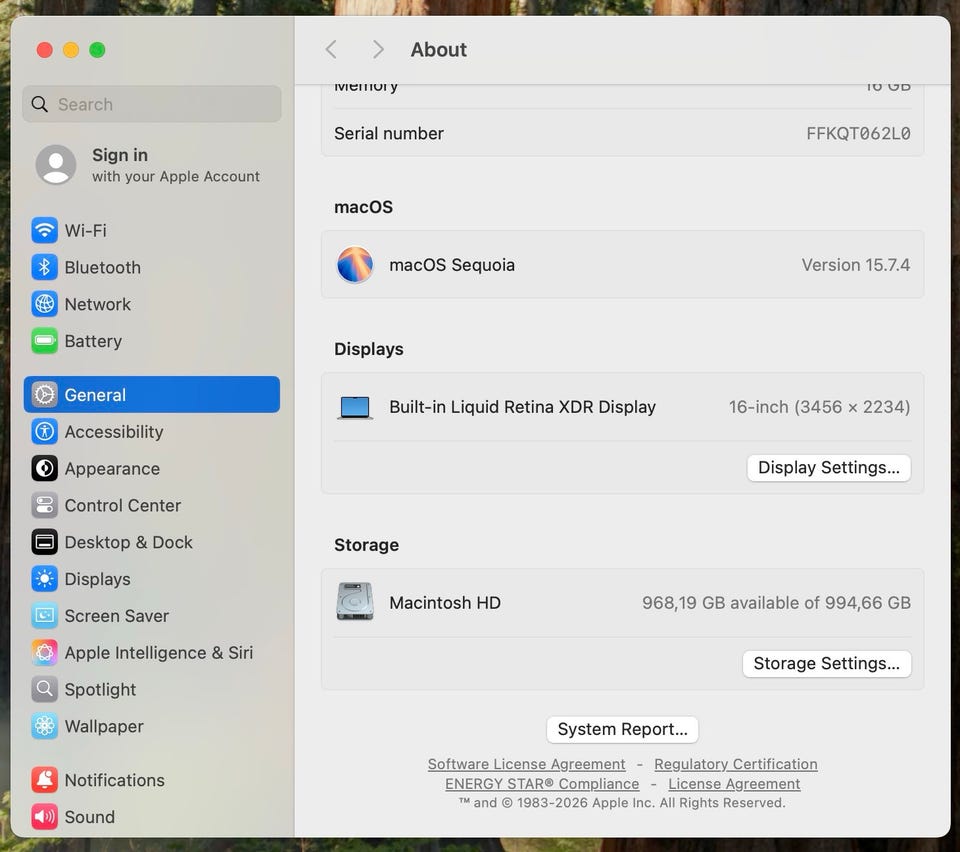Click the Search field in sidebar
Screen dimensions: 960x852
(x=152, y=104)
